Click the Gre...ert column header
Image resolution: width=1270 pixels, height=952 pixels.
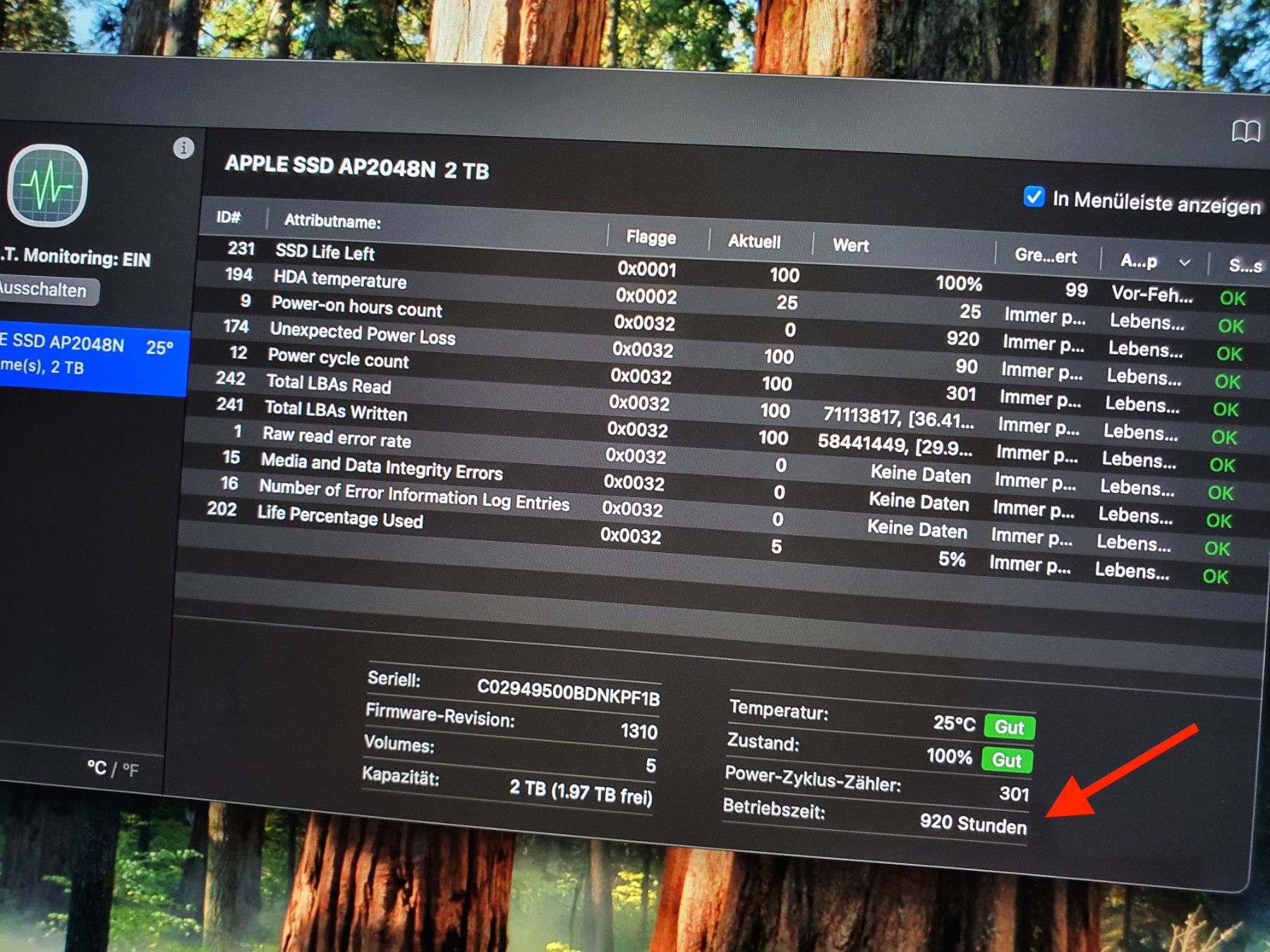(1046, 255)
